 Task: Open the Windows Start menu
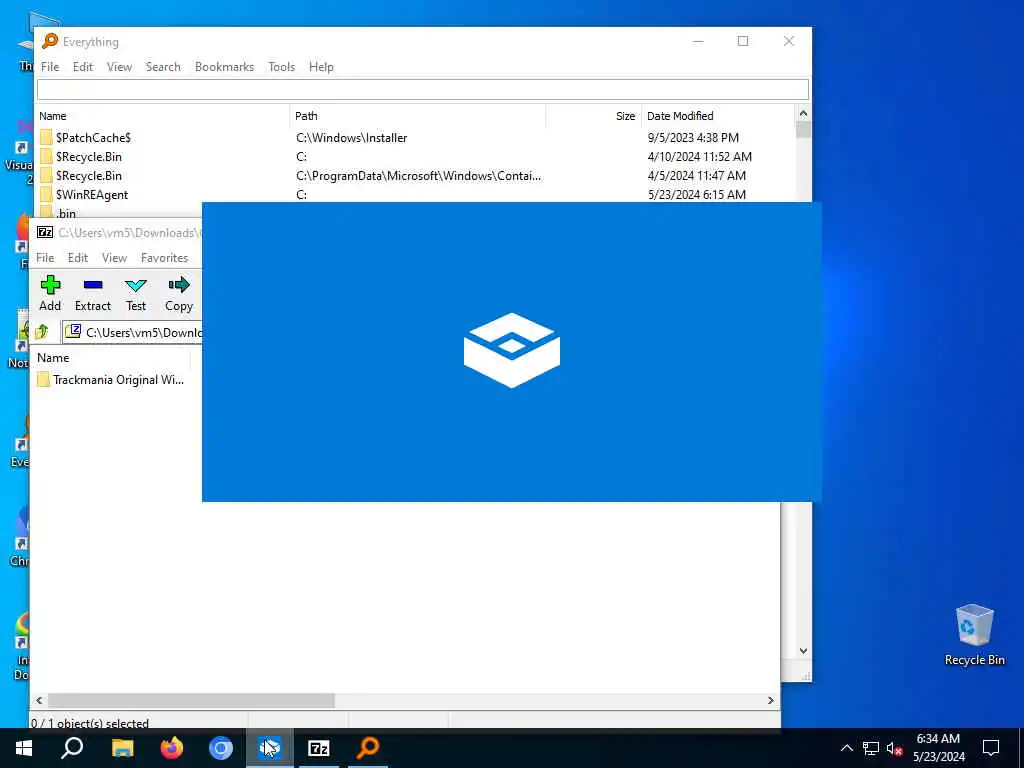pos(24,748)
